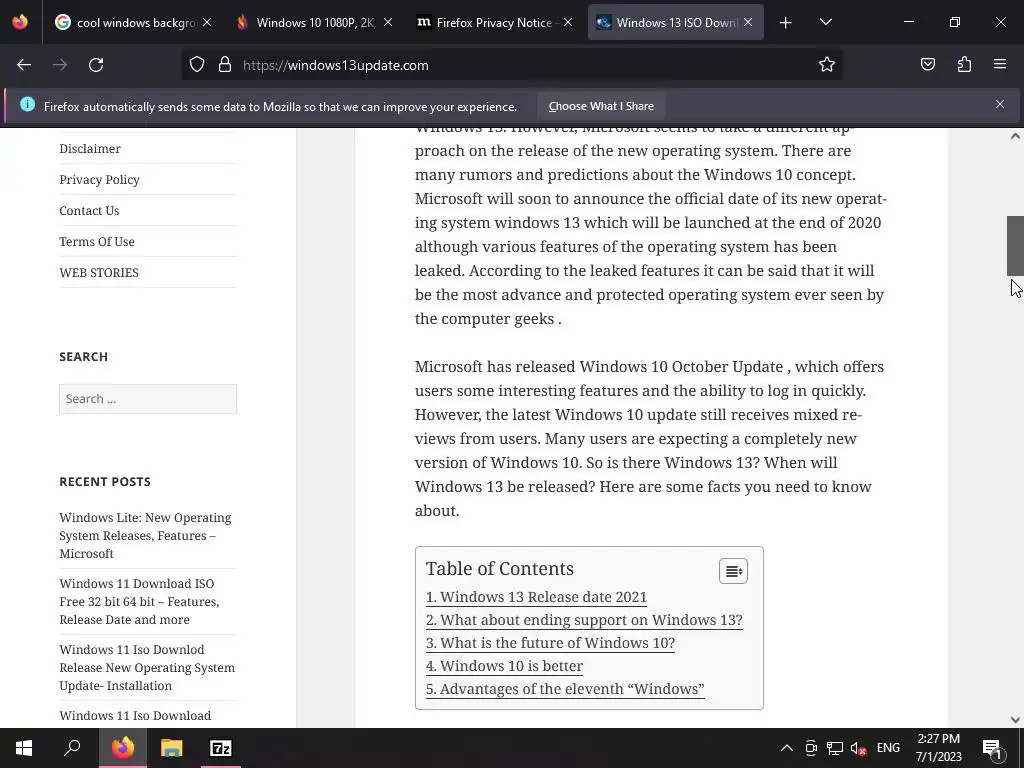Click the padlock site security icon

pos(225,65)
